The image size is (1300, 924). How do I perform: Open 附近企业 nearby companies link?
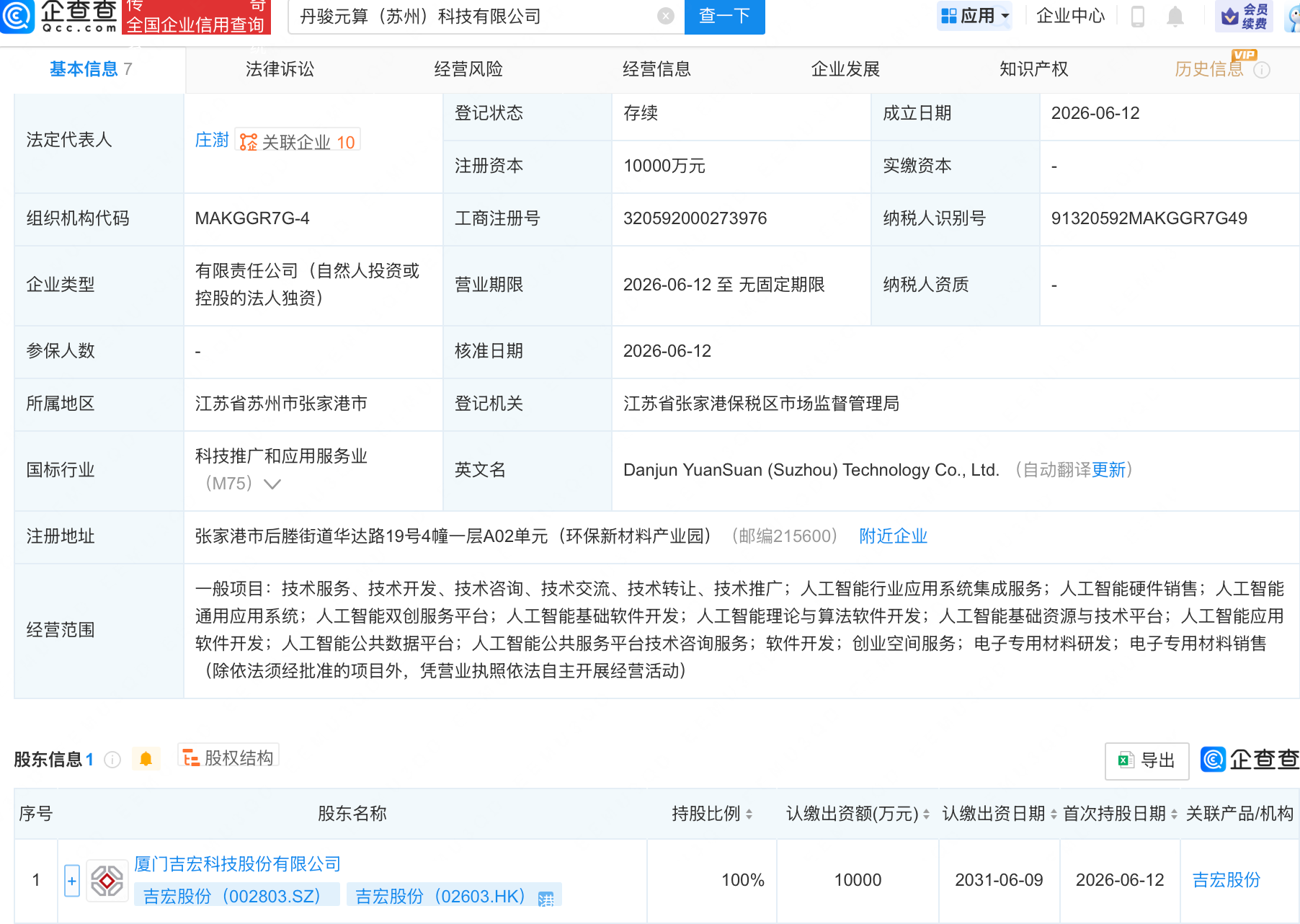tap(893, 536)
